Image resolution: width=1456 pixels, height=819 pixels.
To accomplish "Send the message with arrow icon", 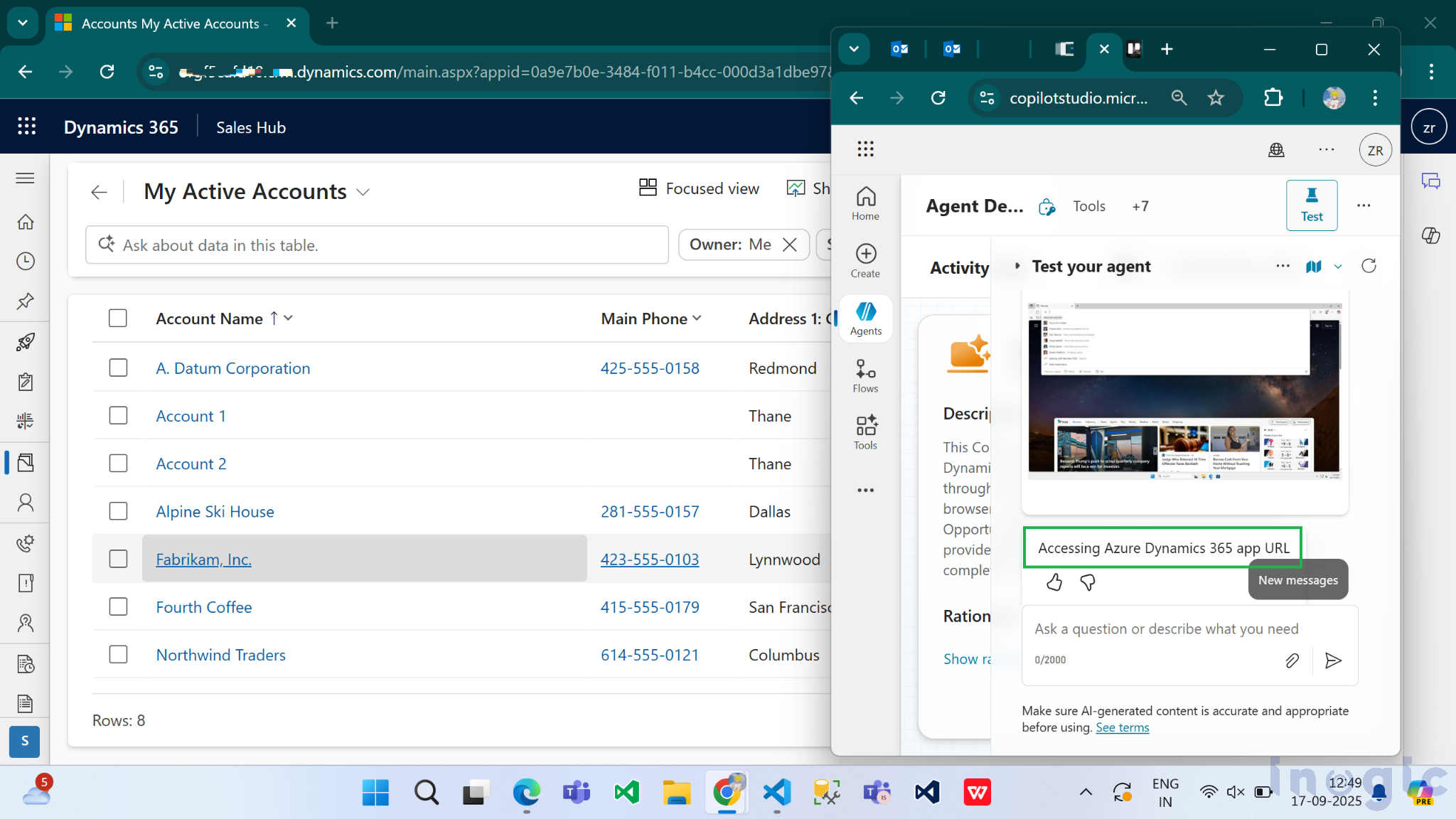I will point(1333,660).
